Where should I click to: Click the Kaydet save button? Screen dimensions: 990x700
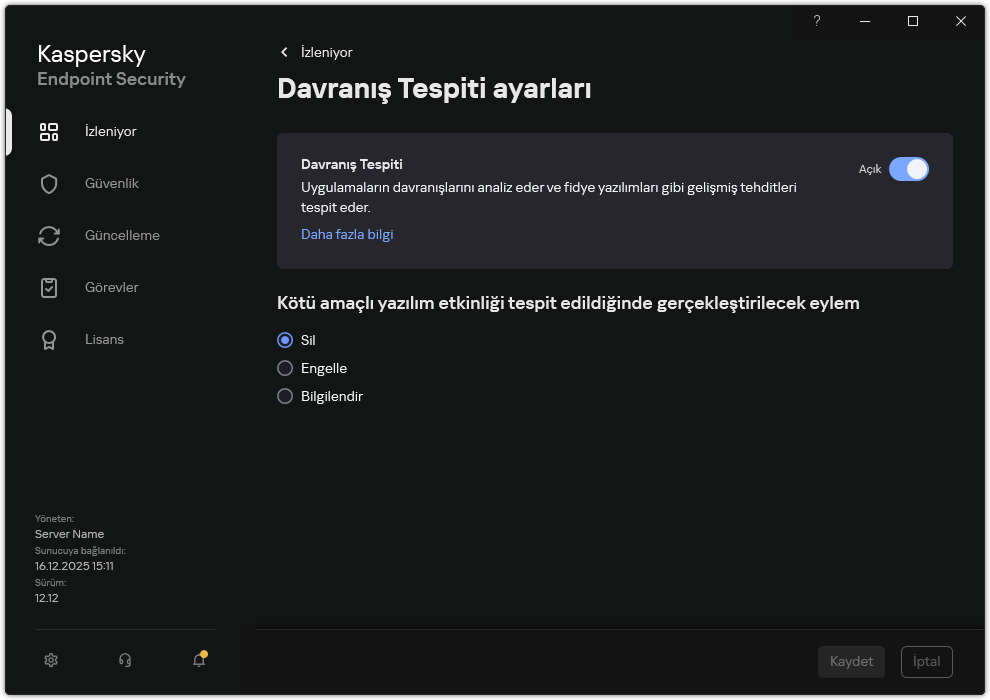coord(851,661)
